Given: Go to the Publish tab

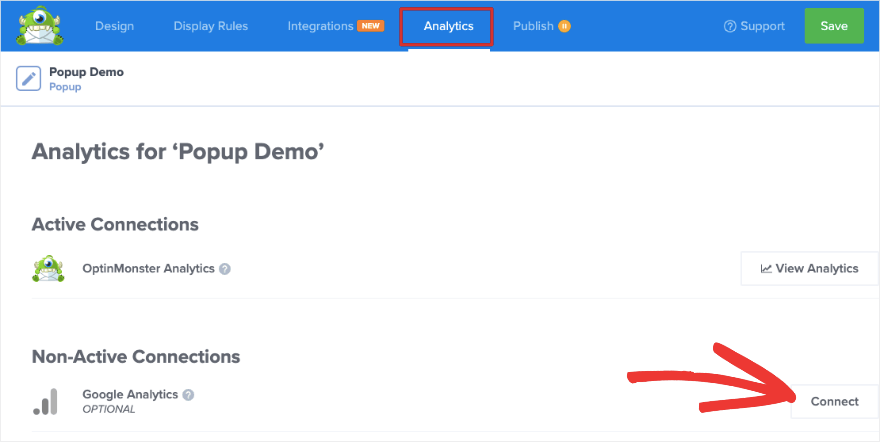Looking at the screenshot, I should click(533, 26).
